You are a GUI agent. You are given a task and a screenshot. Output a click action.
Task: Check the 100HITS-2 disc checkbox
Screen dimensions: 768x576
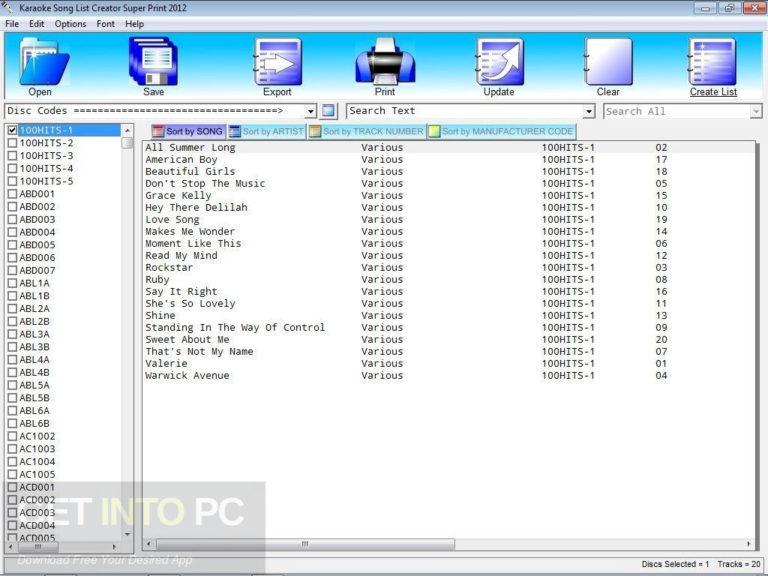(13, 143)
